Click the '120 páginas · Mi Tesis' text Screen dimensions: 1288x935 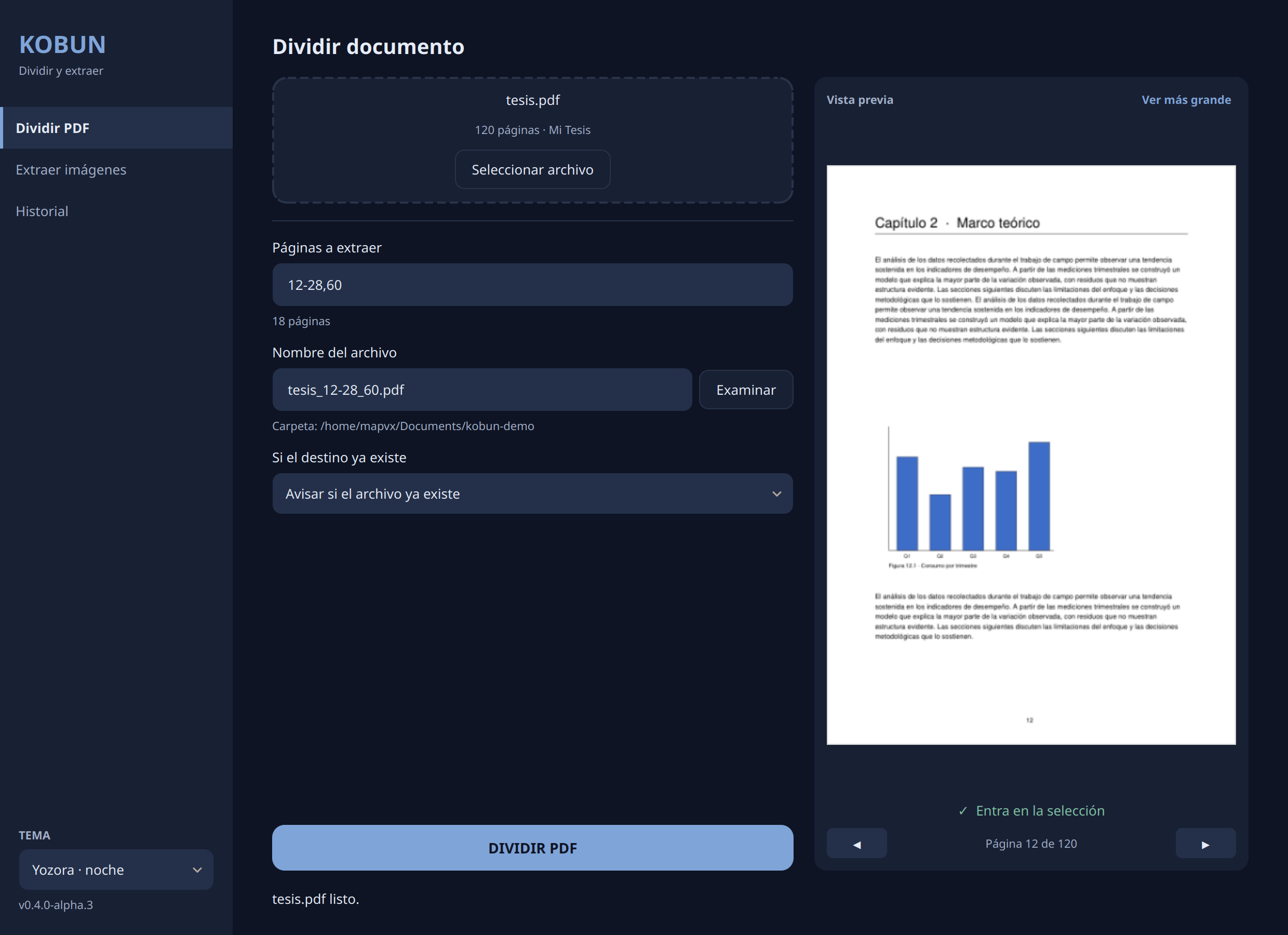pos(532,130)
